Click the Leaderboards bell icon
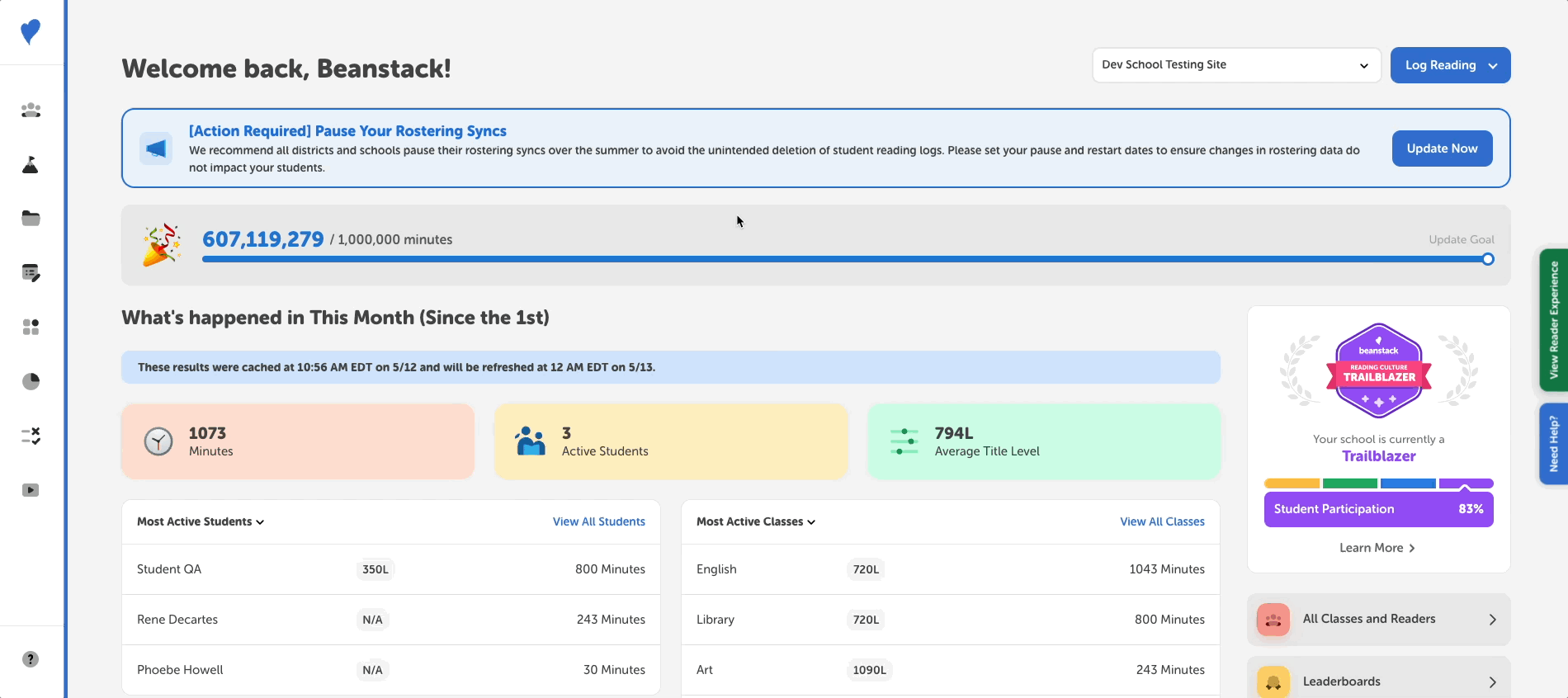The width and height of the screenshot is (1568, 698). pos(1273,682)
